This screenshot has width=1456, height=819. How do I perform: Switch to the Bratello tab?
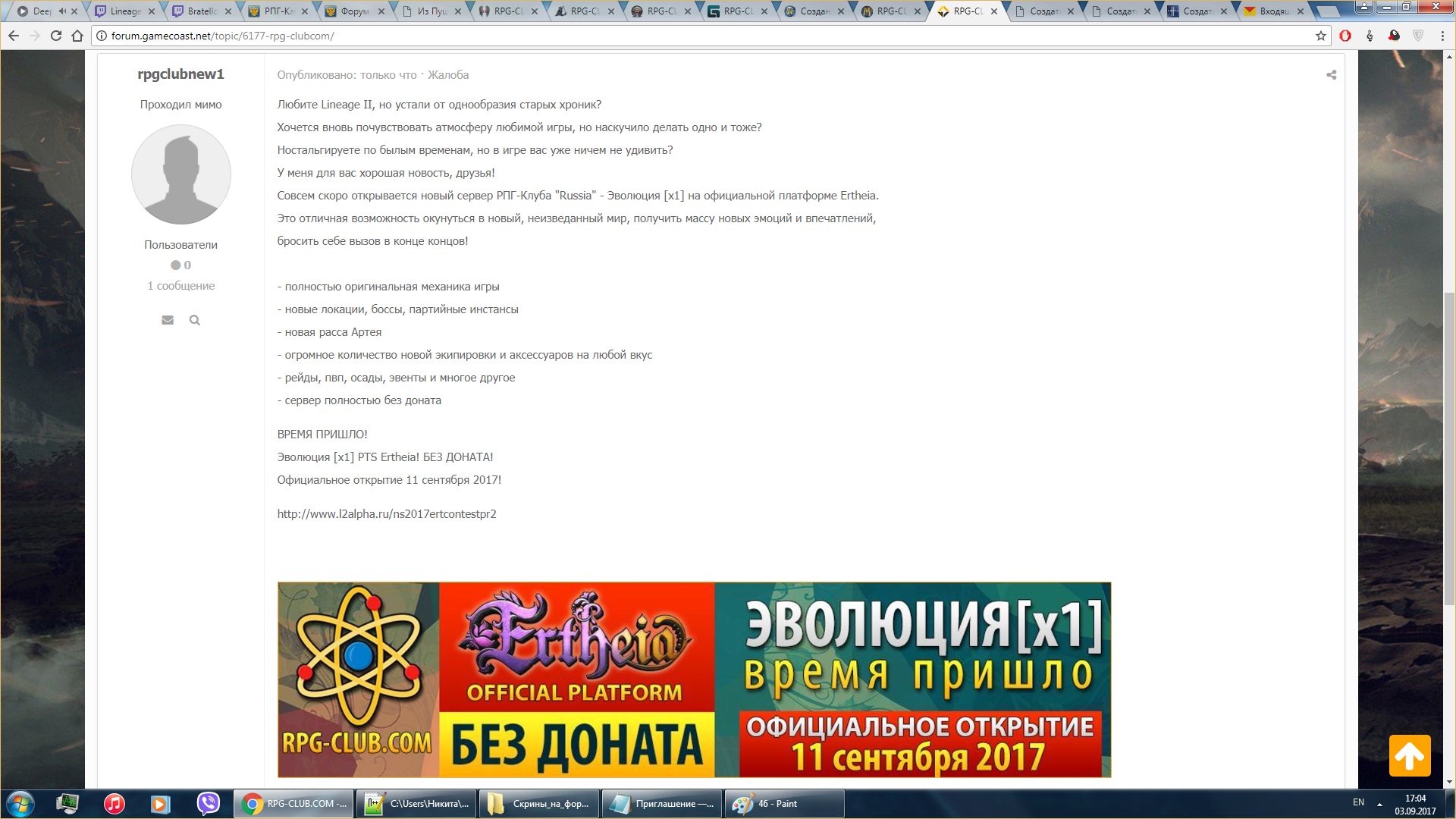point(202,11)
